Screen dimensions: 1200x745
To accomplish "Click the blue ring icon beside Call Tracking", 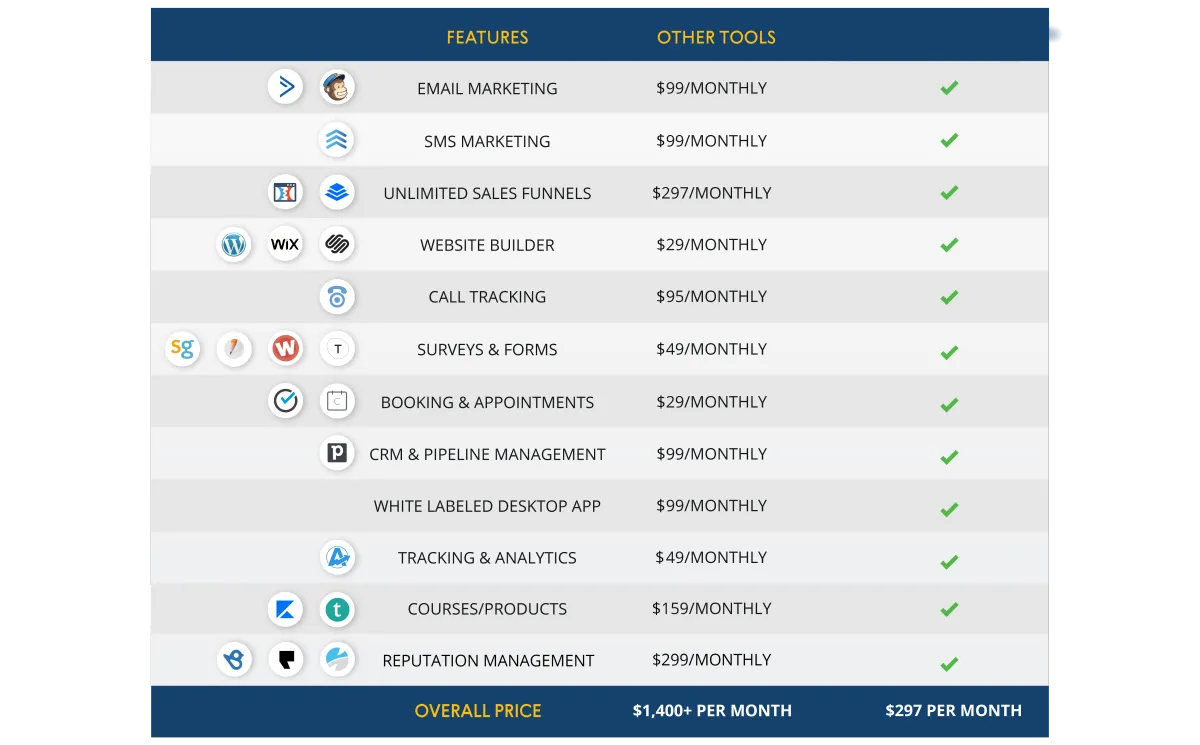I will click(337, 296).
